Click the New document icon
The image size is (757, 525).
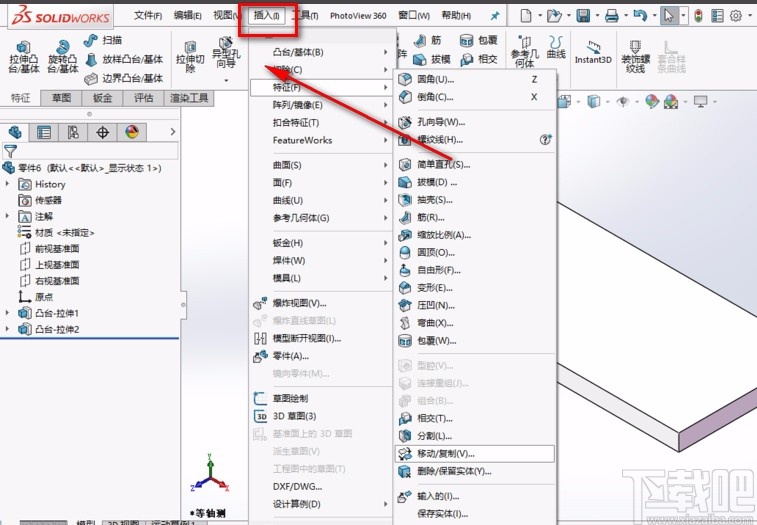(526, 16)
